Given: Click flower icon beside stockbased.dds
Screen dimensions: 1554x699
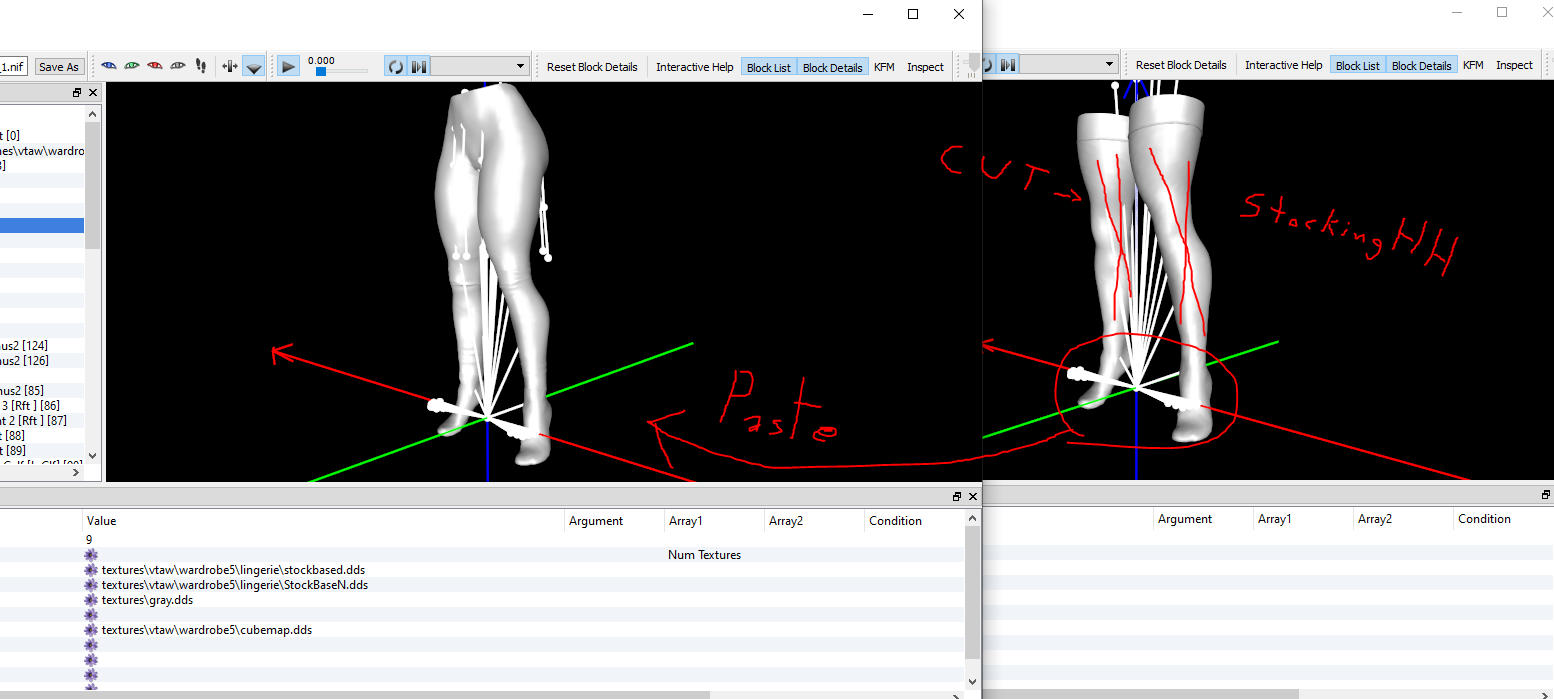Looking at the screenshot, I should (x=91, y=570).
